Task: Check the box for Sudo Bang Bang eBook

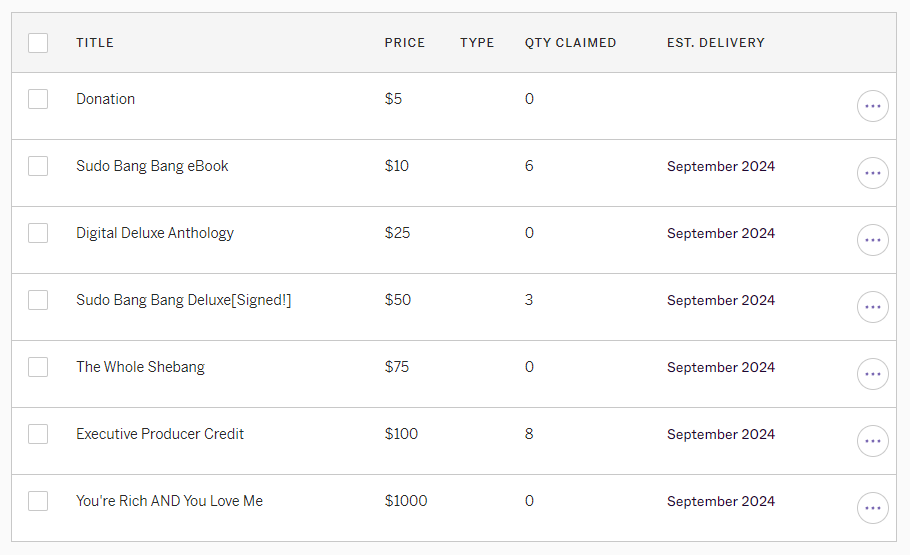Action: click(x=38, y=166)
